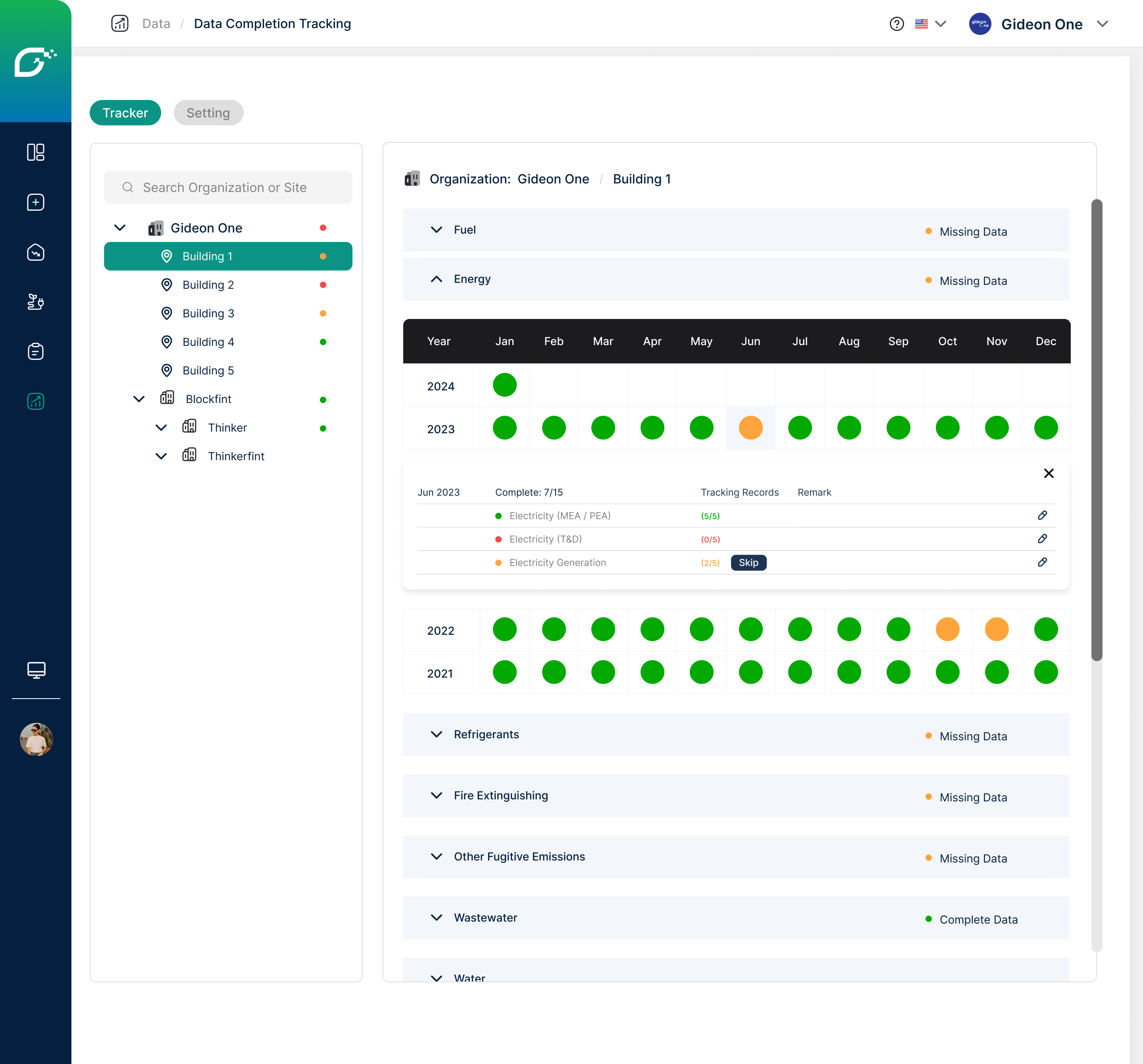Click the help question mark icon
This screenshot has height=1064, width=1143.
(x=897, y=24)
